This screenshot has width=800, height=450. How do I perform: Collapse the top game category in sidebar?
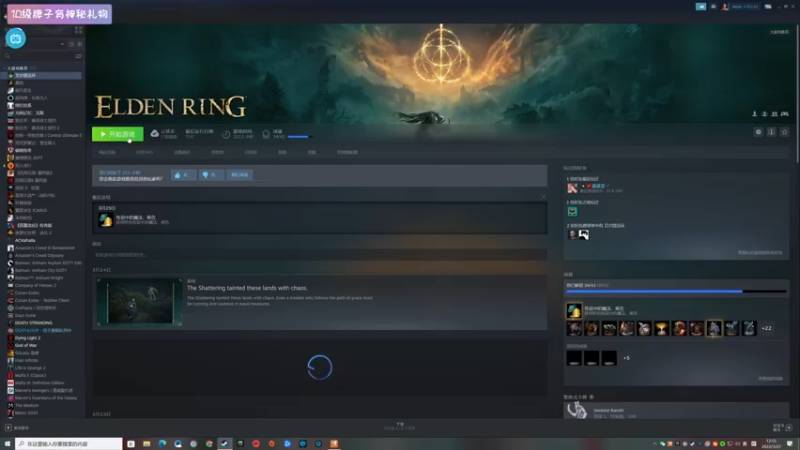pyautogui.click(x=5, y=68)
